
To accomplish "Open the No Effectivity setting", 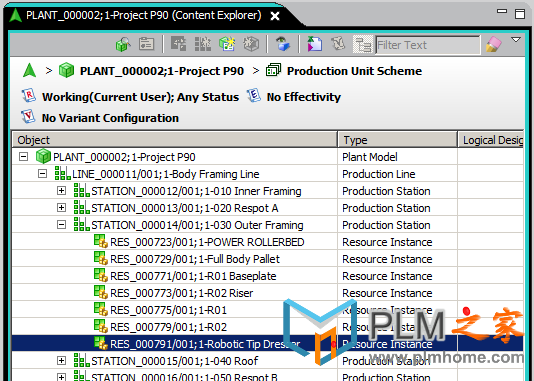I will tap(303, 97).
